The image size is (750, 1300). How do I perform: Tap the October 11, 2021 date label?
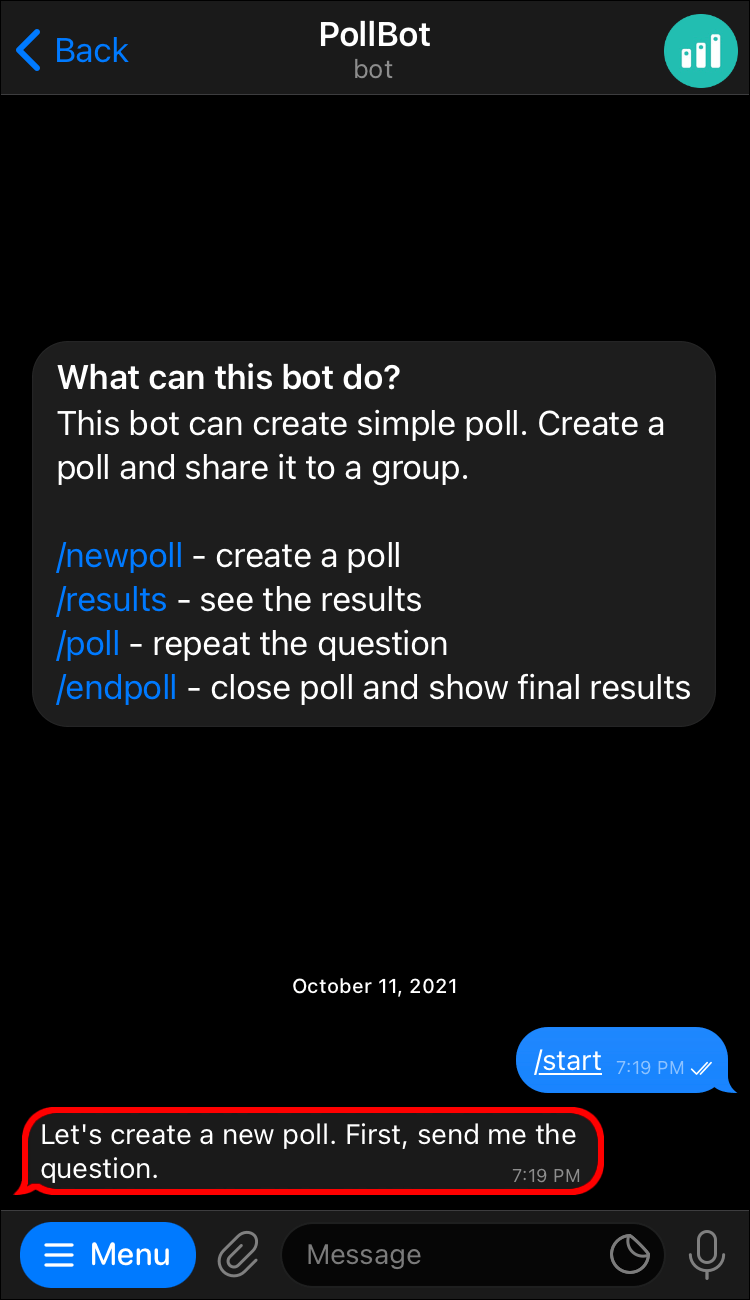tap(375, 986)
